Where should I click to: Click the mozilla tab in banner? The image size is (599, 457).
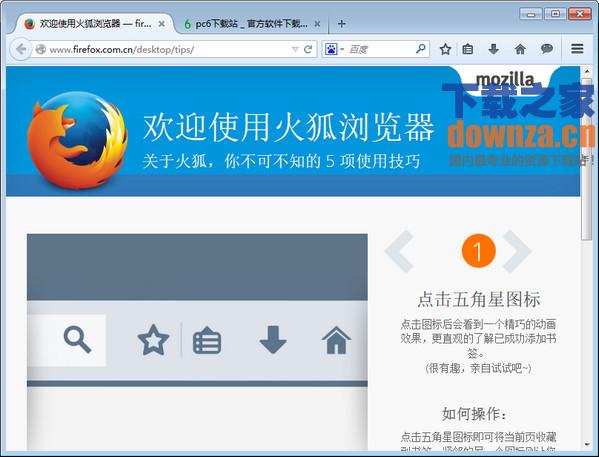pyautogui.click(x=505, y=79)
